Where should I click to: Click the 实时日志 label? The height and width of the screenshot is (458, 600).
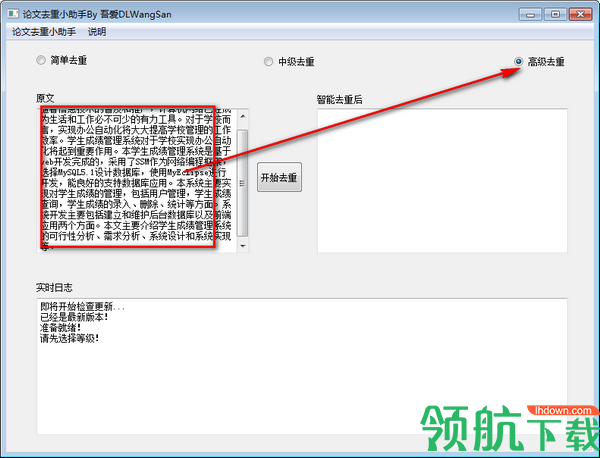click(54, 288)
